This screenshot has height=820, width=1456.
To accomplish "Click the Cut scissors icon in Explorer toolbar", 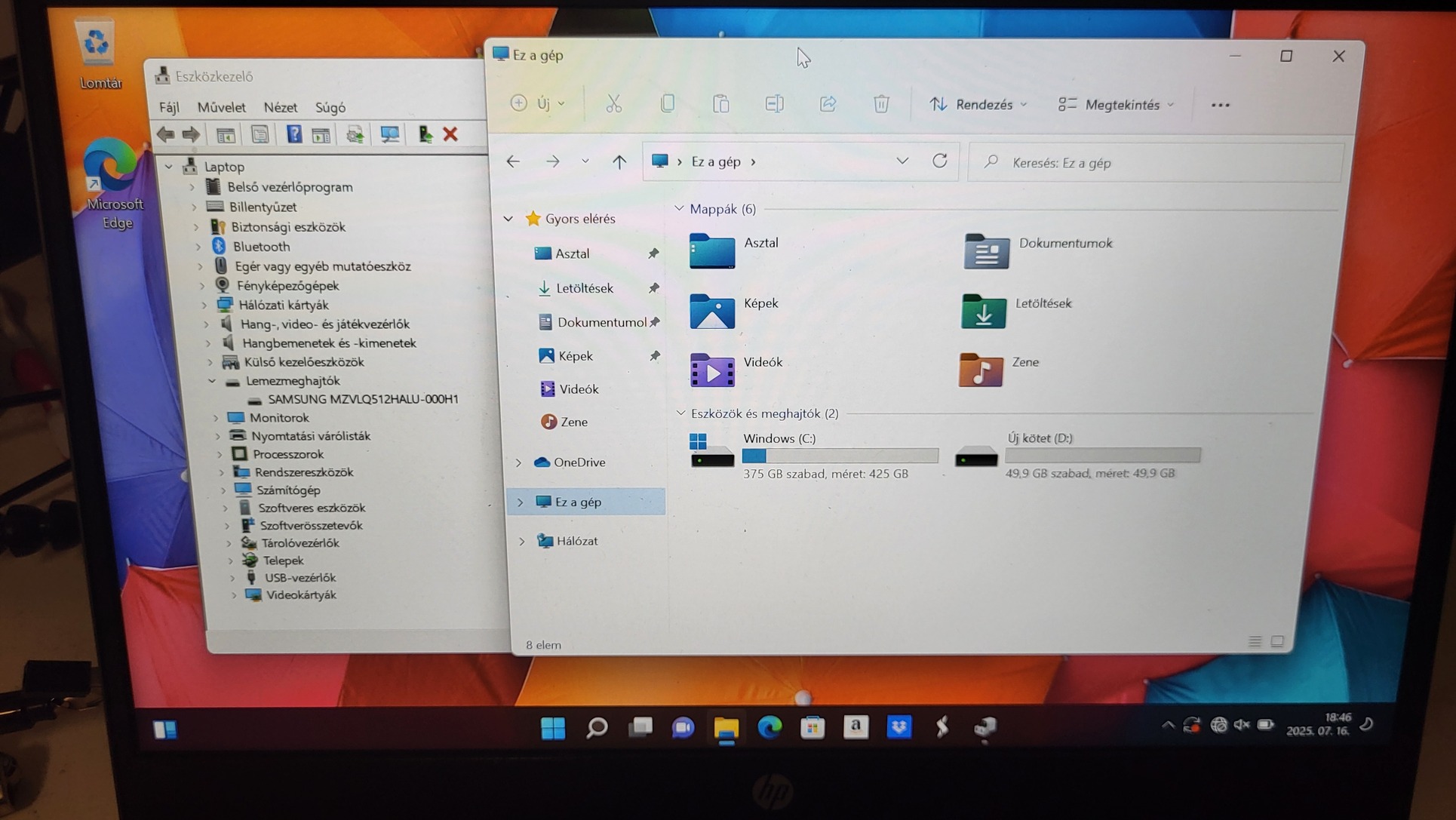I will (x=613, y=104).
